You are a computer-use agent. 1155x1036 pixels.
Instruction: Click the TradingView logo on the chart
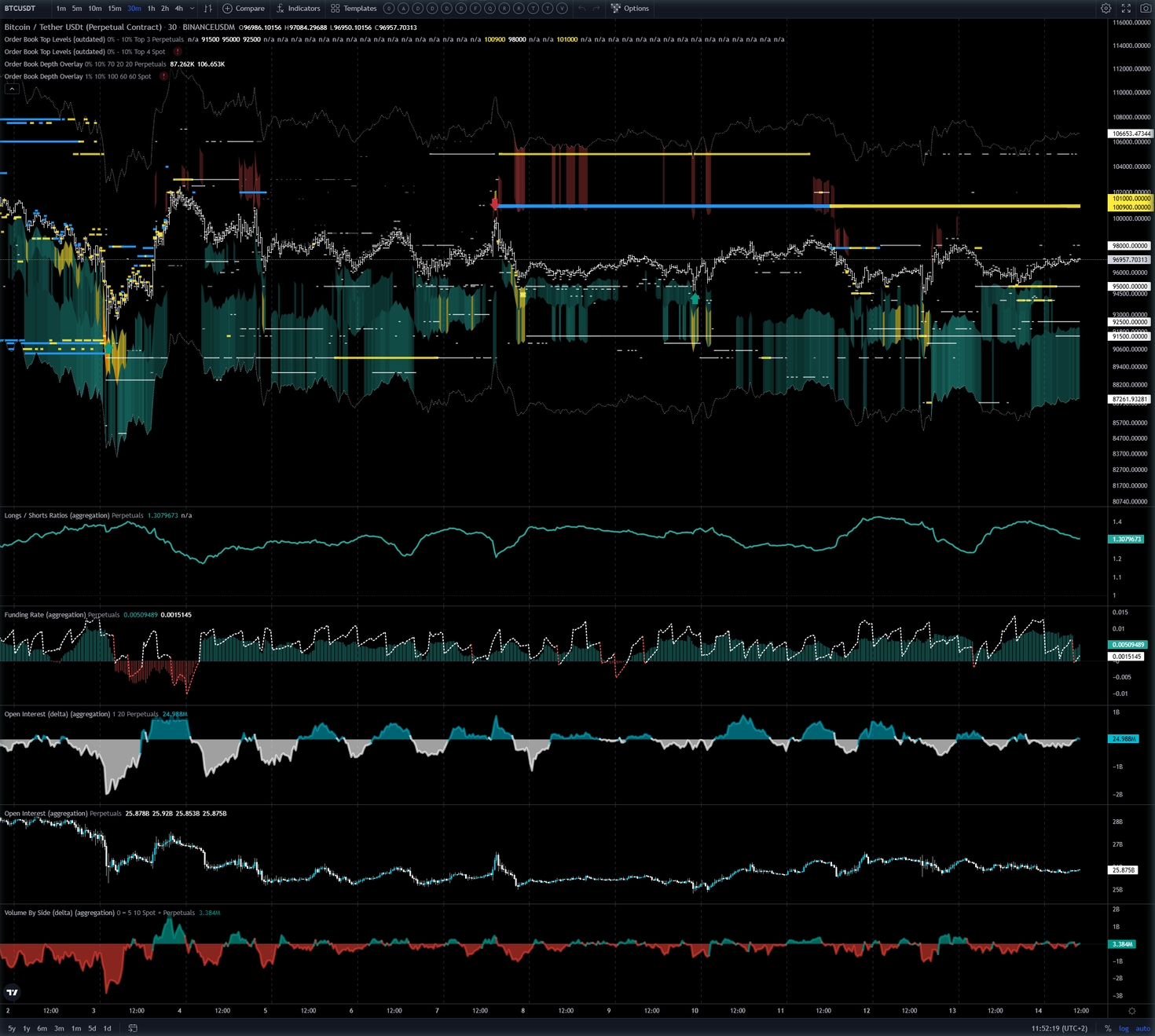pyautogui.click(x=13, y=992)
